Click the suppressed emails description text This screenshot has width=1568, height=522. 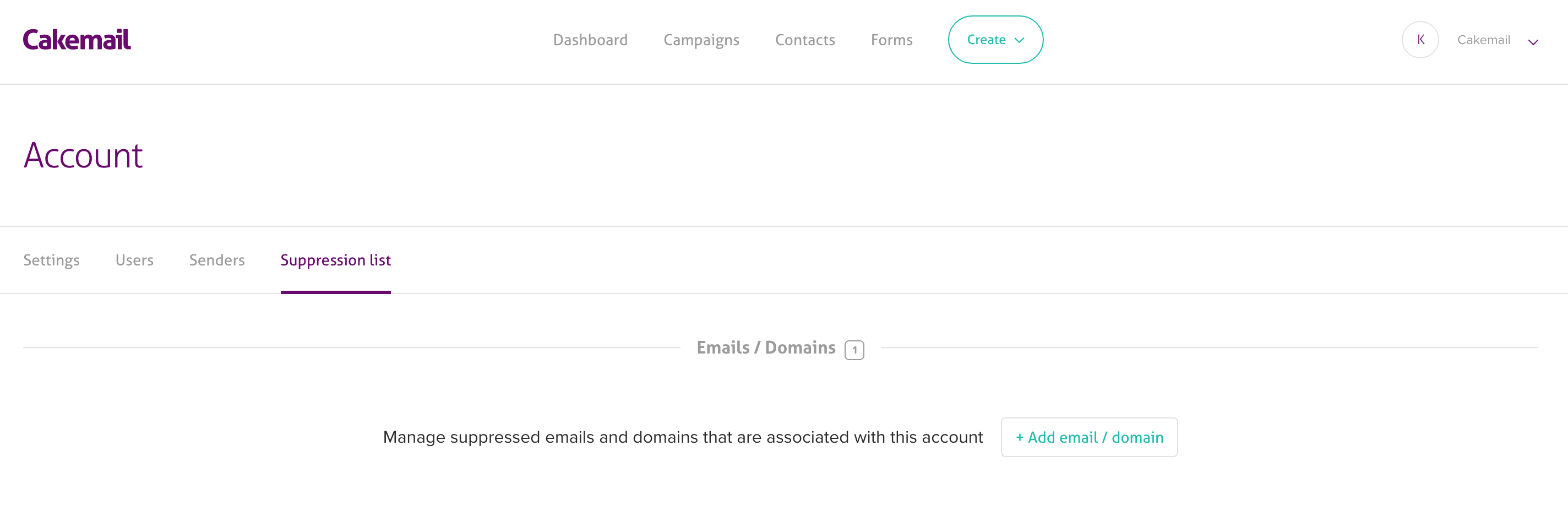click(683, 437)
